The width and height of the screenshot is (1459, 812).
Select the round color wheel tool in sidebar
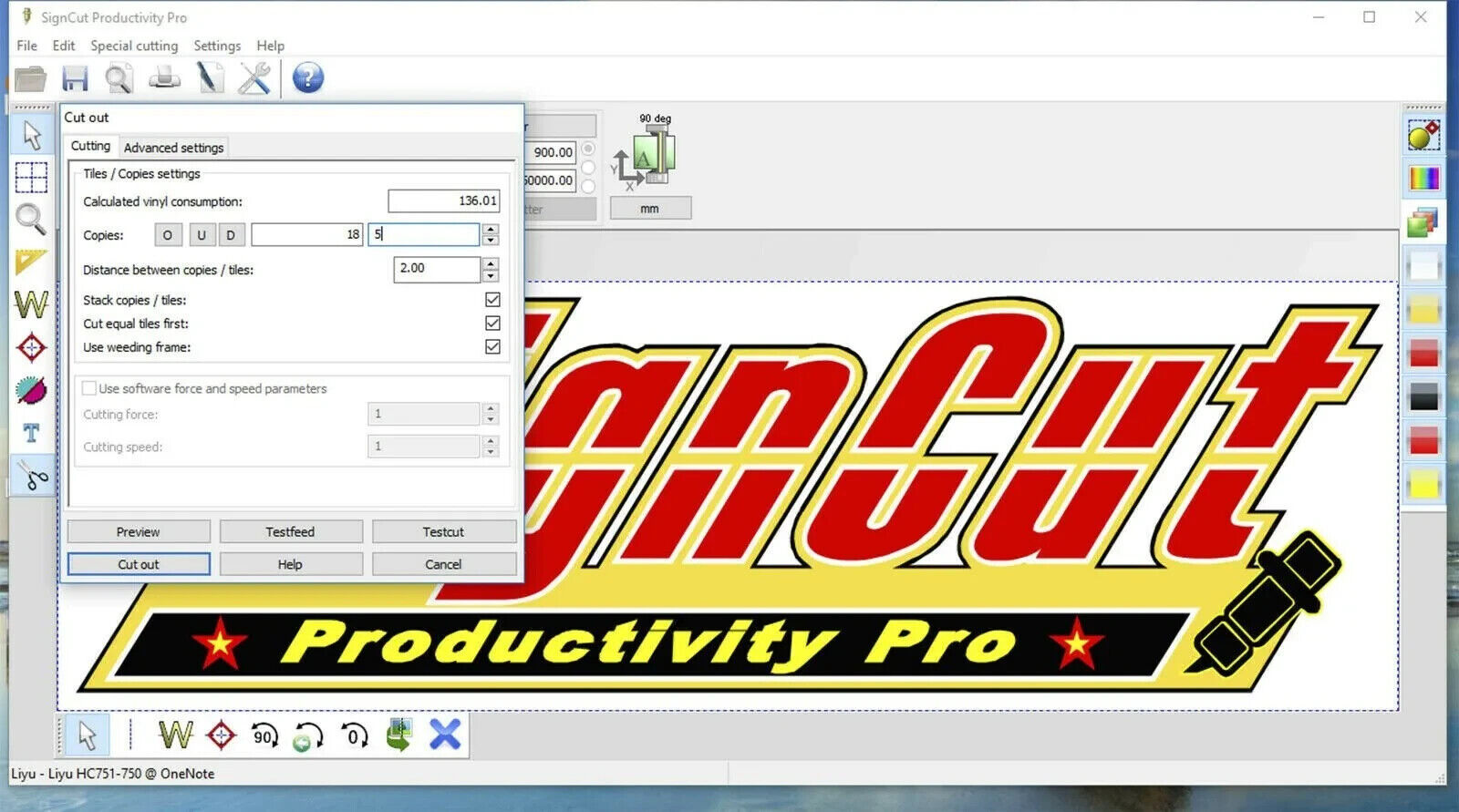pos(32,390)
